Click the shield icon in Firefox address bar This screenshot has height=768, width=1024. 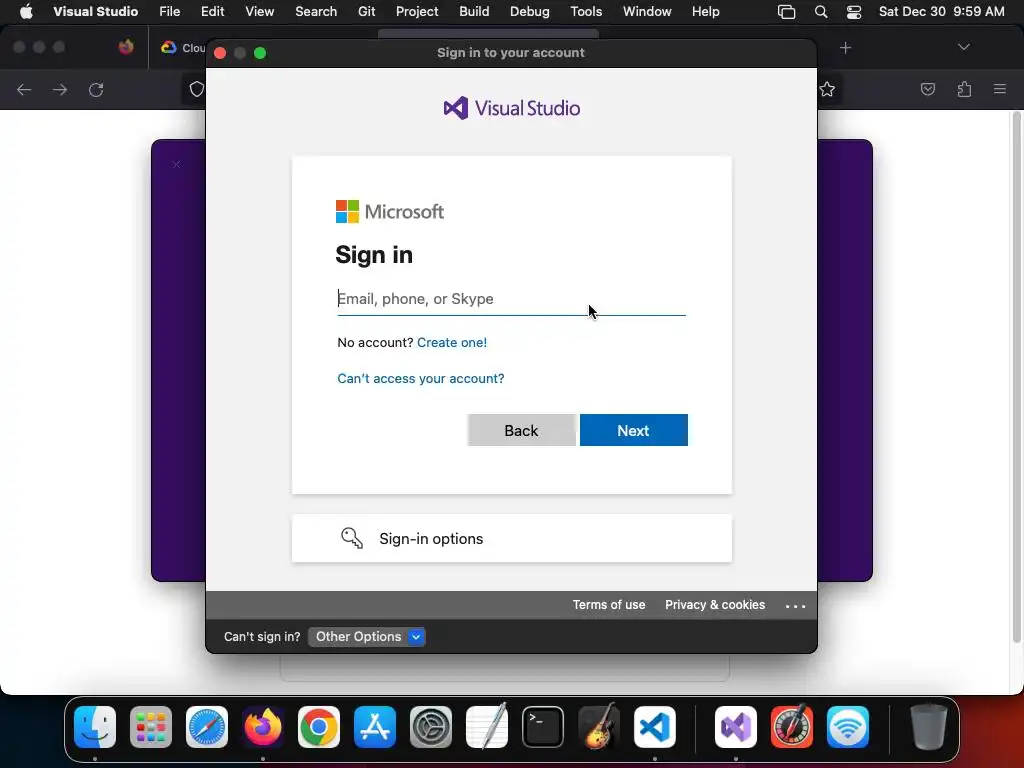coord(196,89)
